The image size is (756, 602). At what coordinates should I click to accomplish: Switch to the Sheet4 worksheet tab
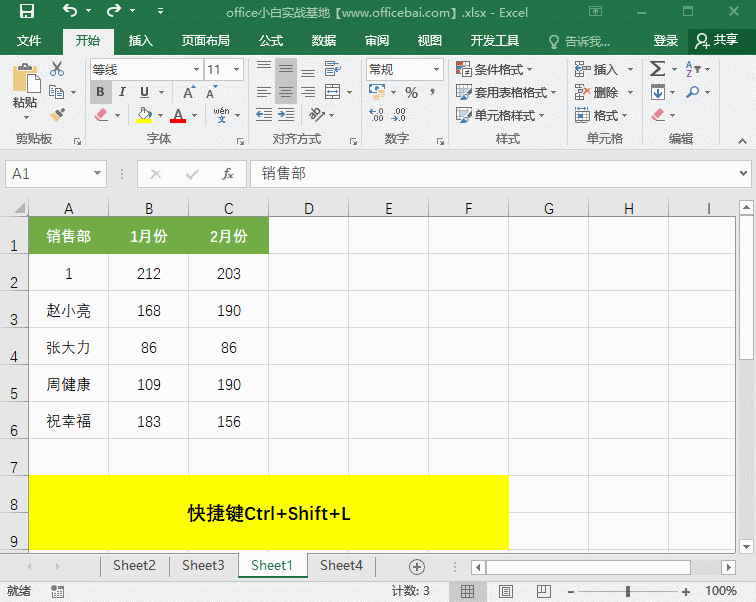[x=341, y=565]
